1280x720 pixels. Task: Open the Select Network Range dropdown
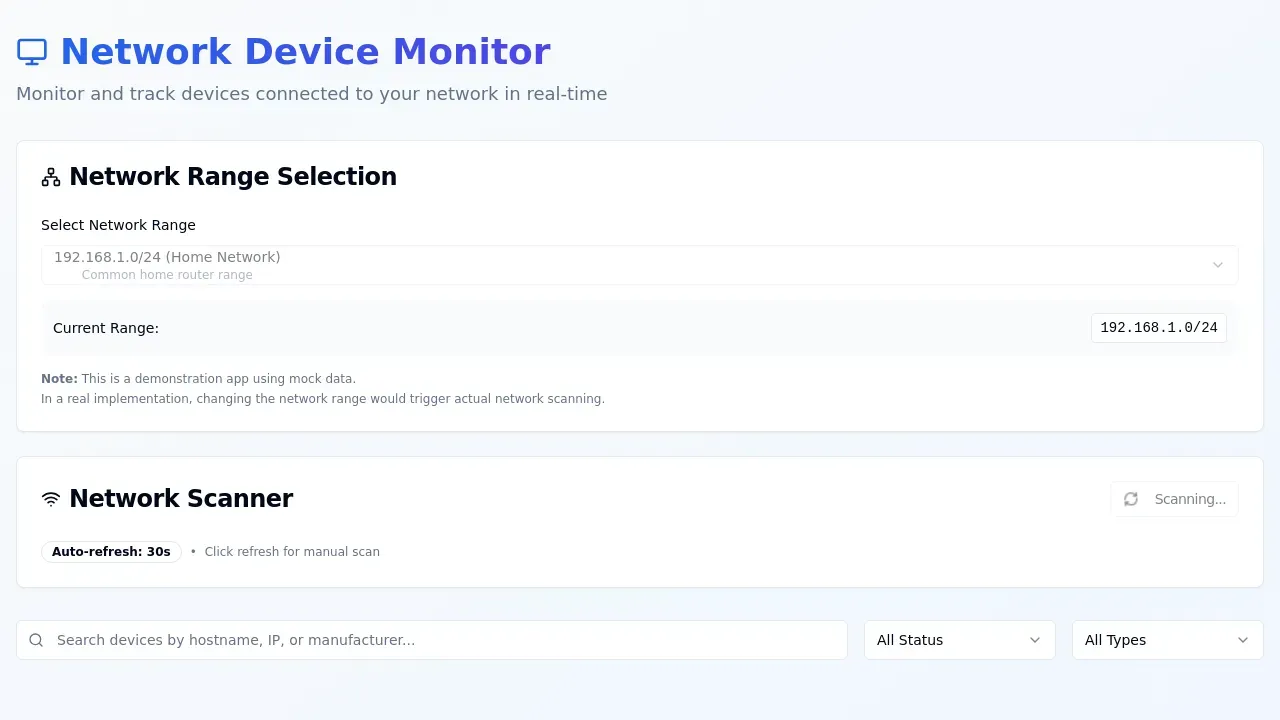pyautogui.click(x=640, y=264)
